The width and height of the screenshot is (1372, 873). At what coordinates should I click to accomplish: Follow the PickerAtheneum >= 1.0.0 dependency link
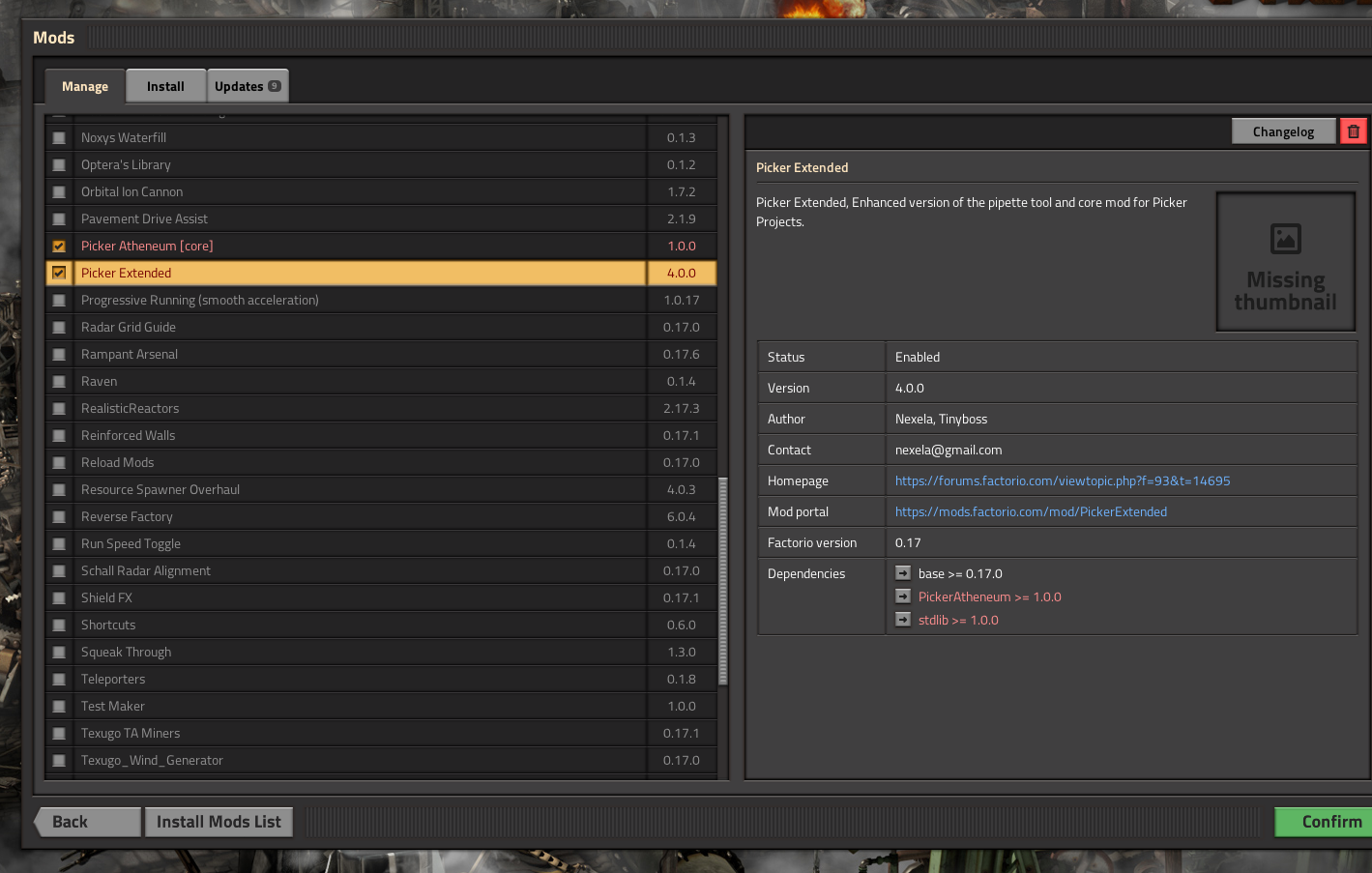coord(989,597)
